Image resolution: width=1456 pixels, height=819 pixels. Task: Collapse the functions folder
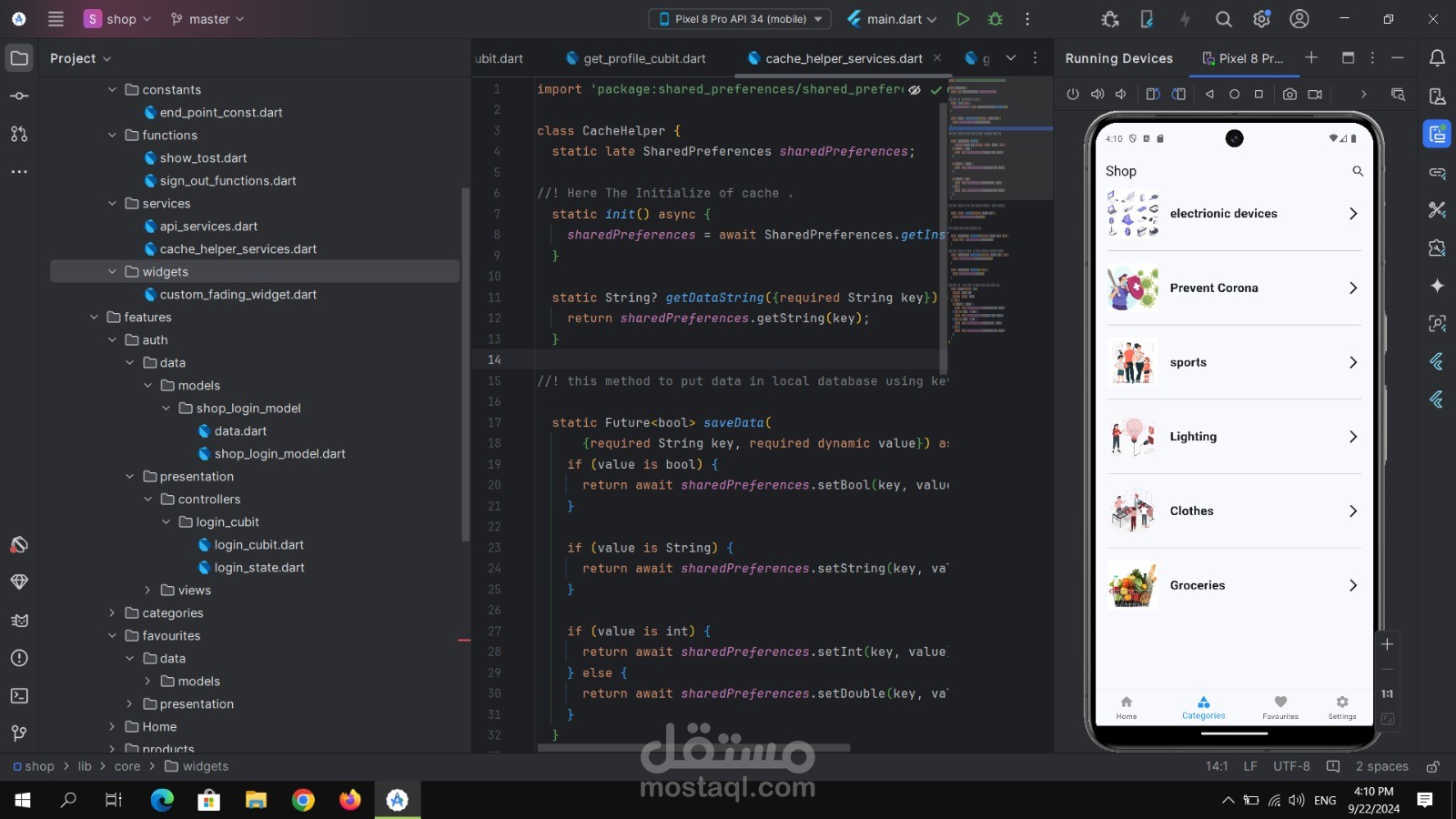[112, 135]
